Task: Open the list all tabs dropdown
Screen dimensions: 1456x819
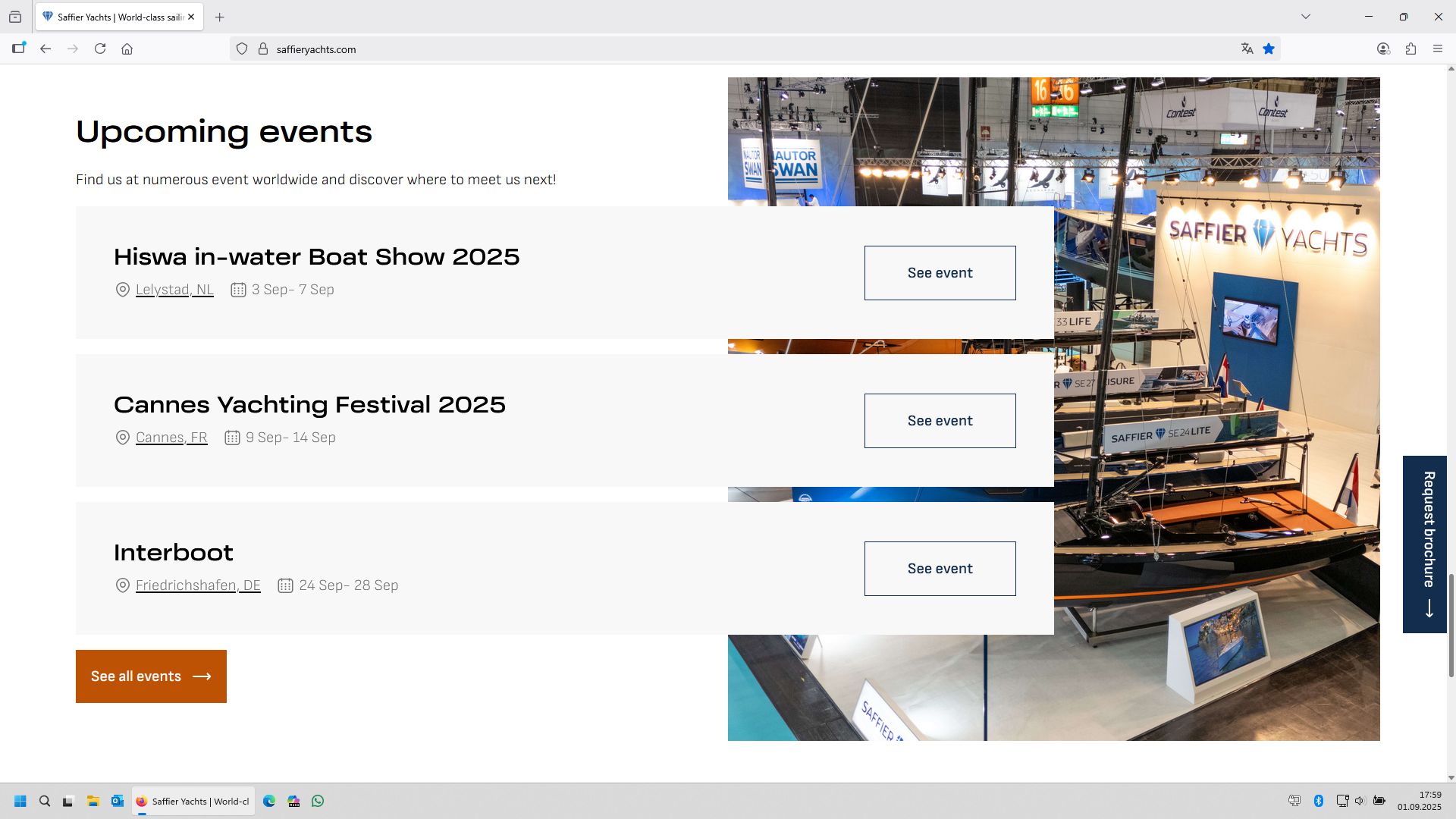Action: (1306, 17)
